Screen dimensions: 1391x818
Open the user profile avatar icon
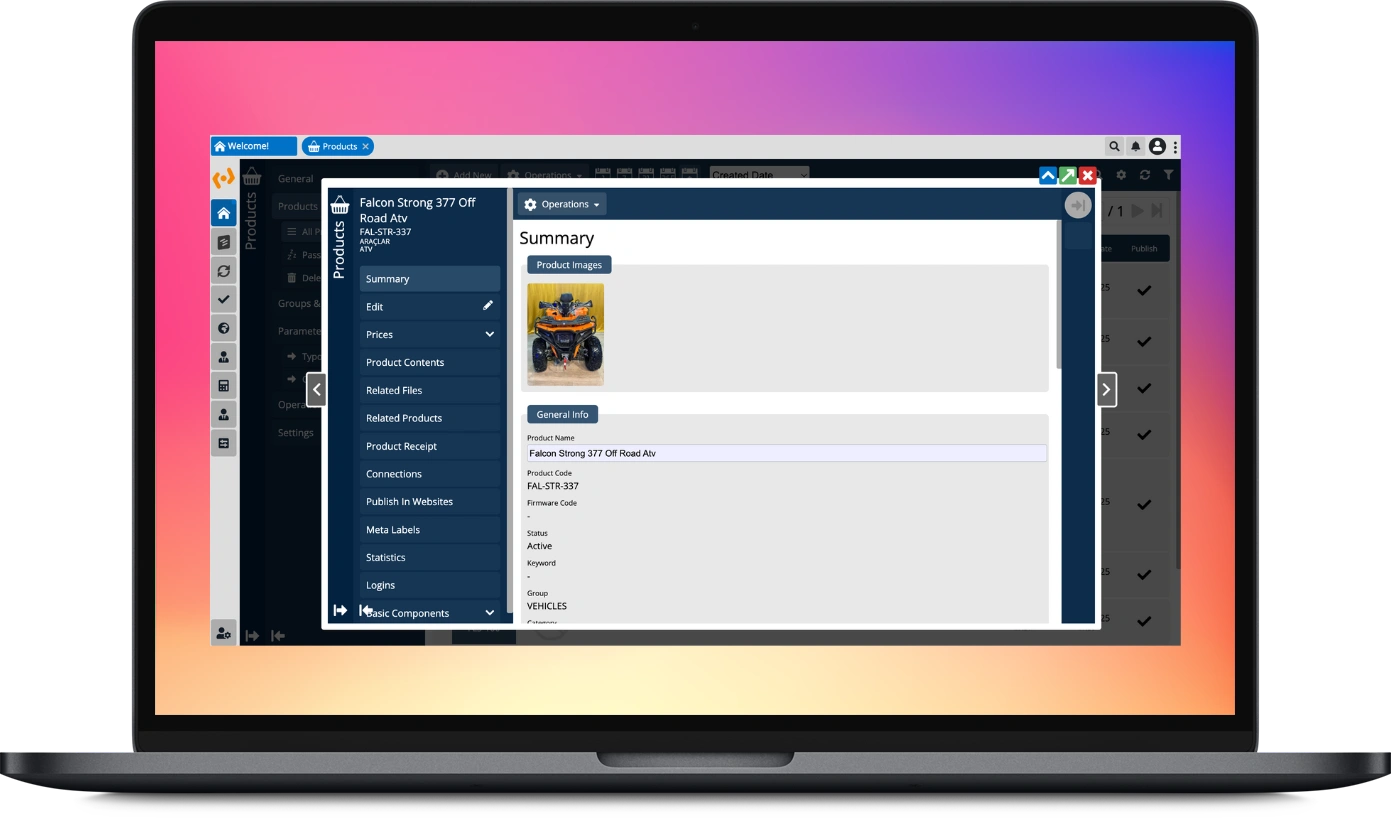pos(1158,146)
